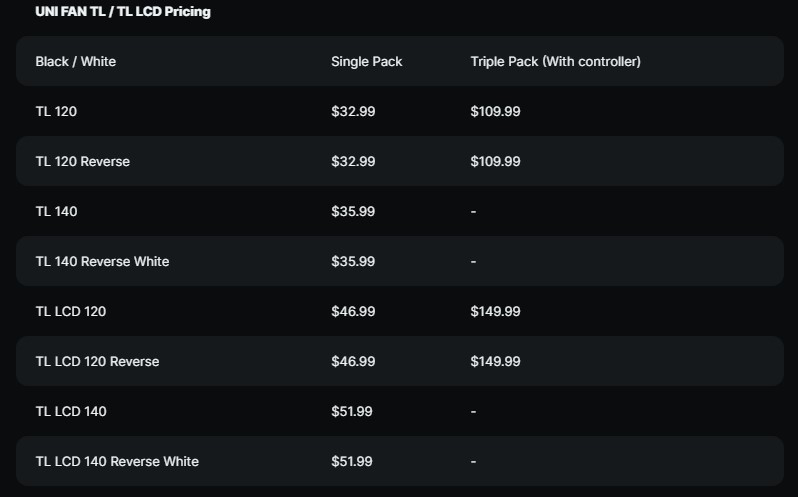Viewport: 798px width, 497px height.
Task: Click the "Black / White" column header
Action: pos(75,62)
